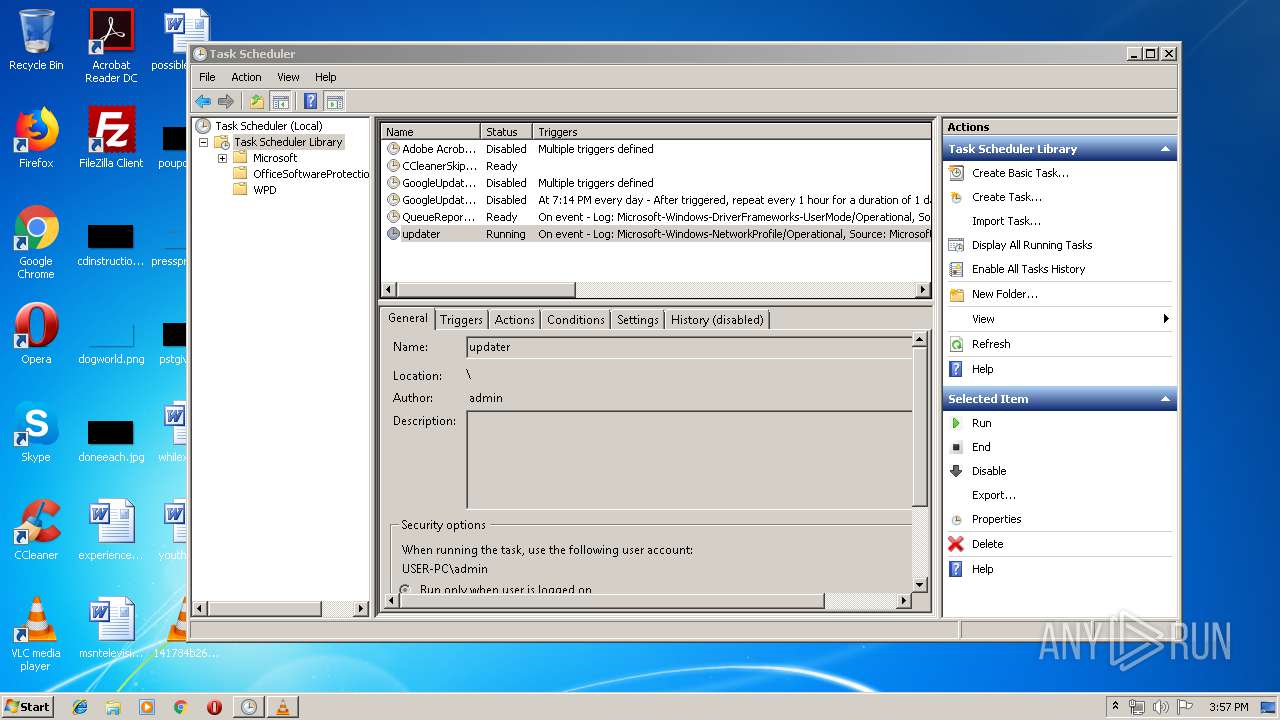1280x720 pixels.
Task: Click the Back arrow toolbar icon
Action: click(203, 101)
